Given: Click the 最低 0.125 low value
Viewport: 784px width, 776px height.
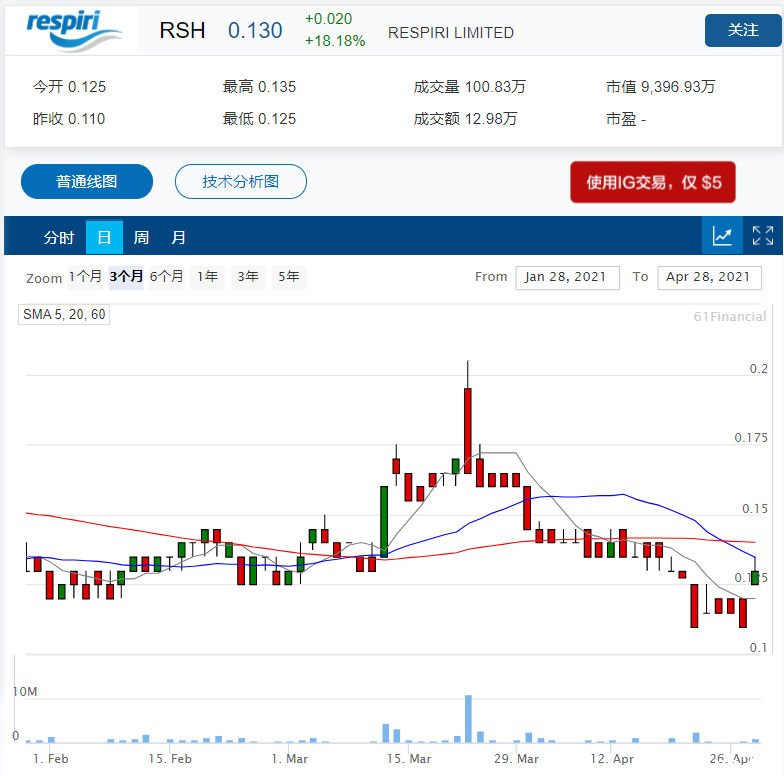Looking at the screenshot, I should click(259, 119).
